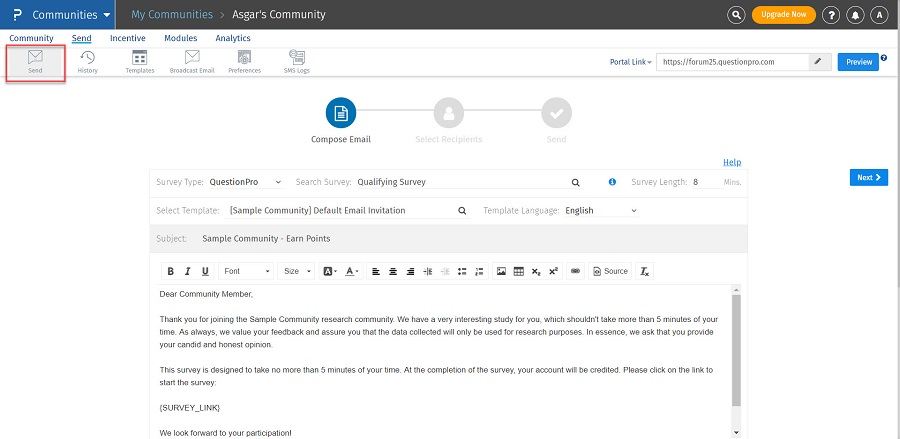Insert an image in the email editor
The width and height of the screenshot is (900, 439).
[501, 271]
